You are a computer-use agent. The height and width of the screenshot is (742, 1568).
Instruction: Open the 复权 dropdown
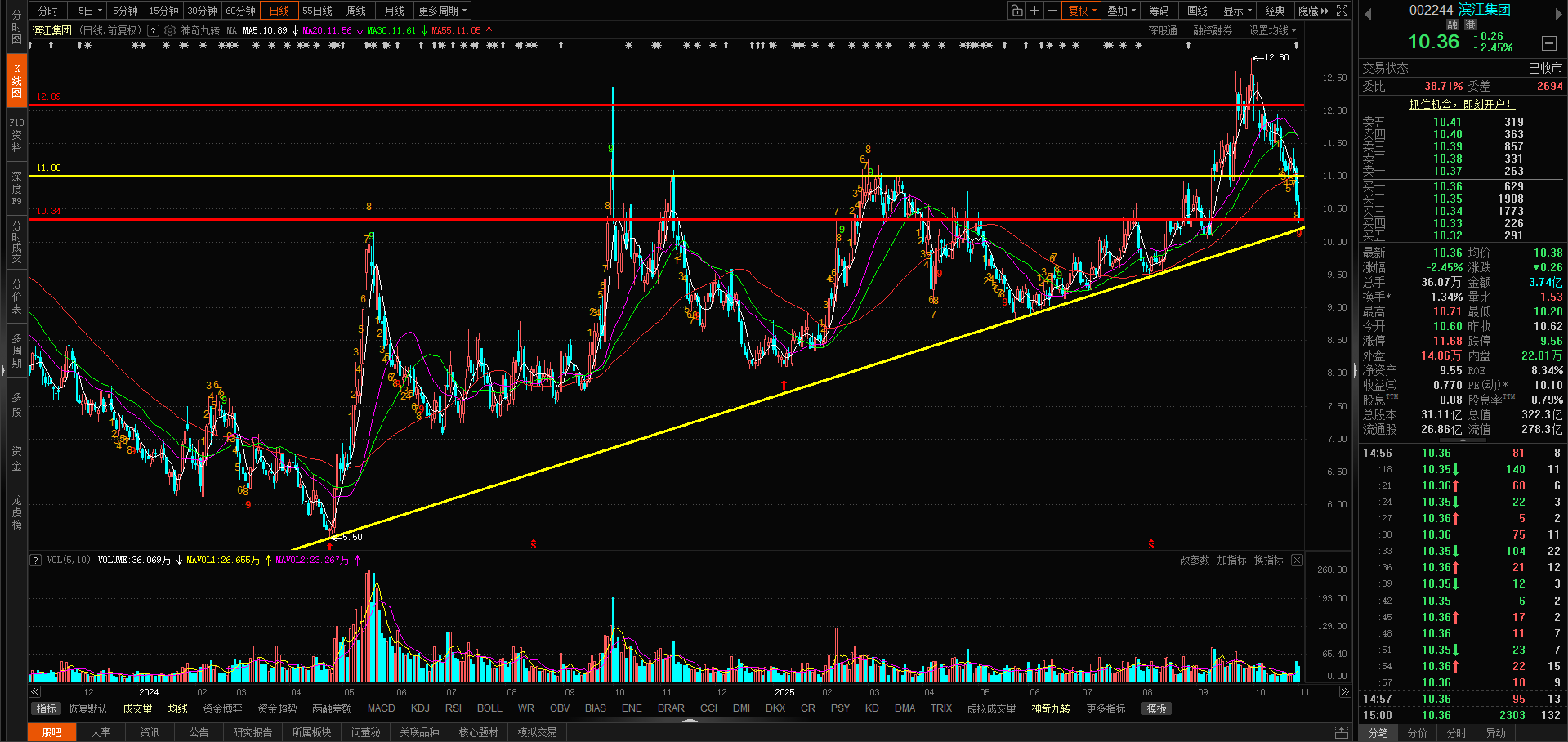(1082, 11)
